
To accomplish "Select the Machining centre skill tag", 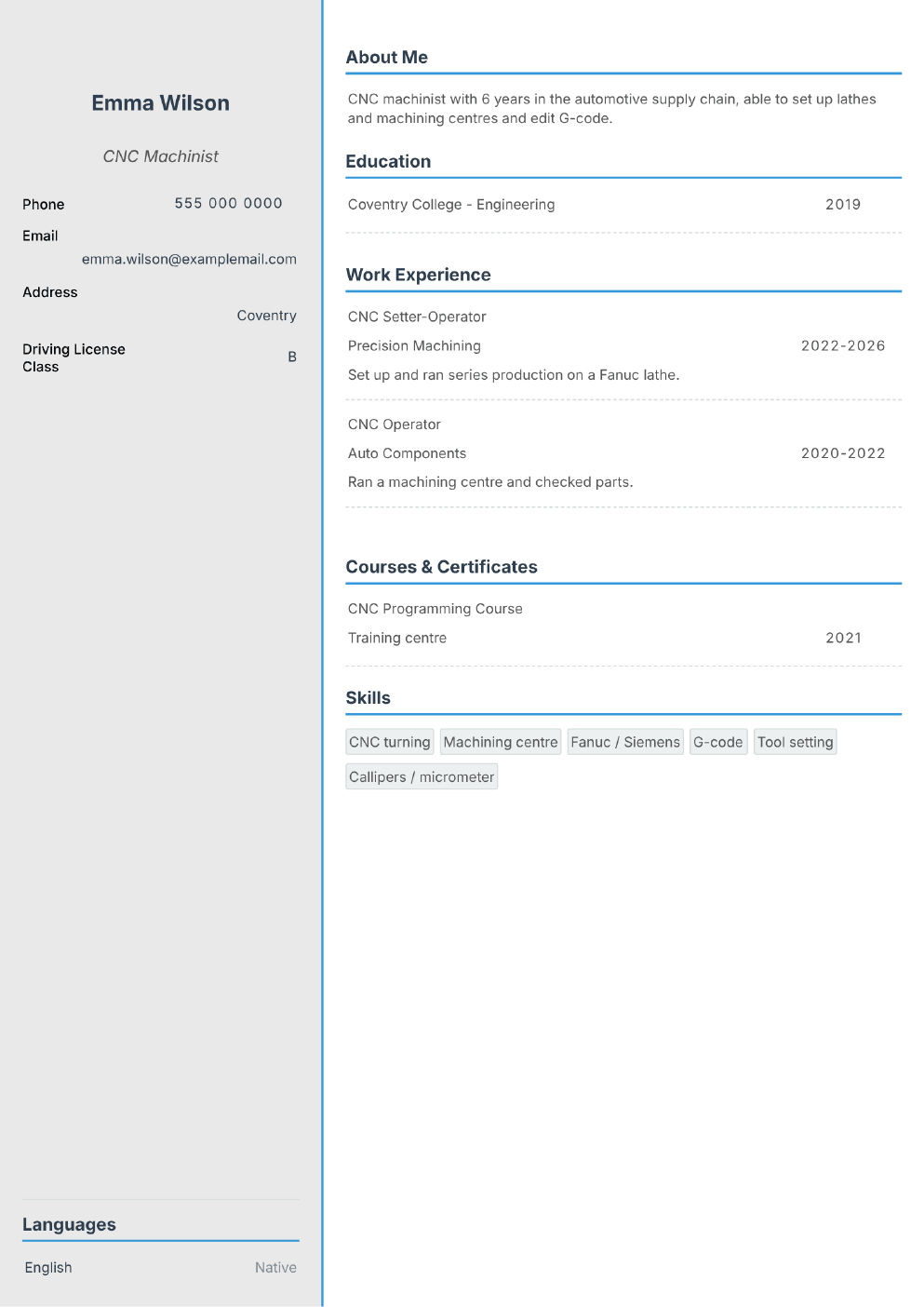I will 501,742.
